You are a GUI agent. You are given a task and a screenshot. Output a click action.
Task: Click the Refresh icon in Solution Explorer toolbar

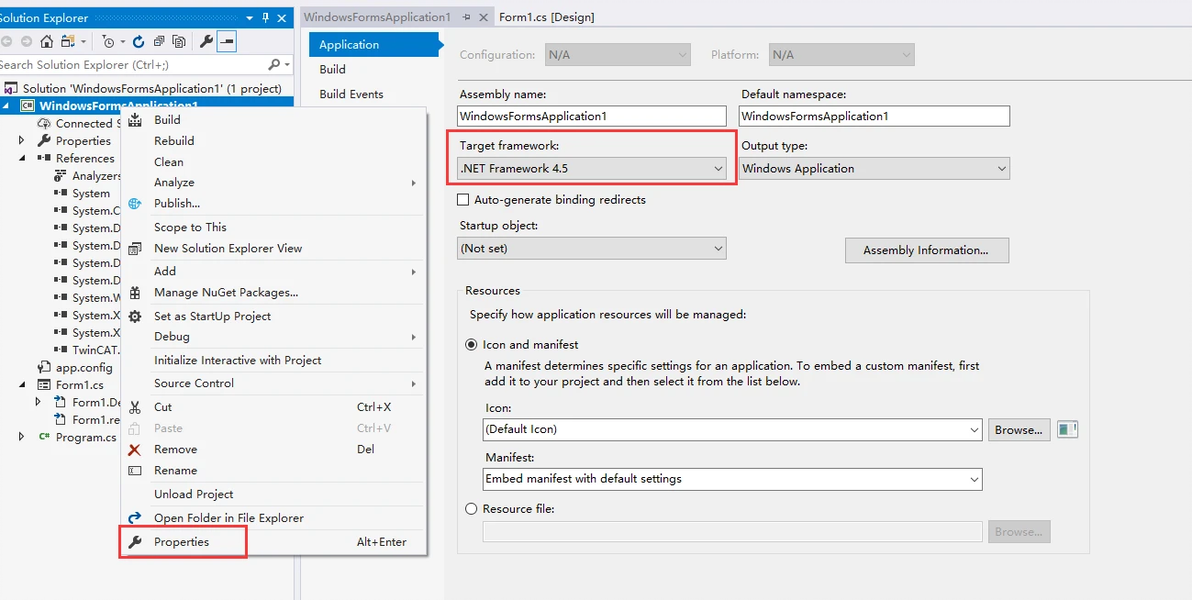[x=138, y=41]
